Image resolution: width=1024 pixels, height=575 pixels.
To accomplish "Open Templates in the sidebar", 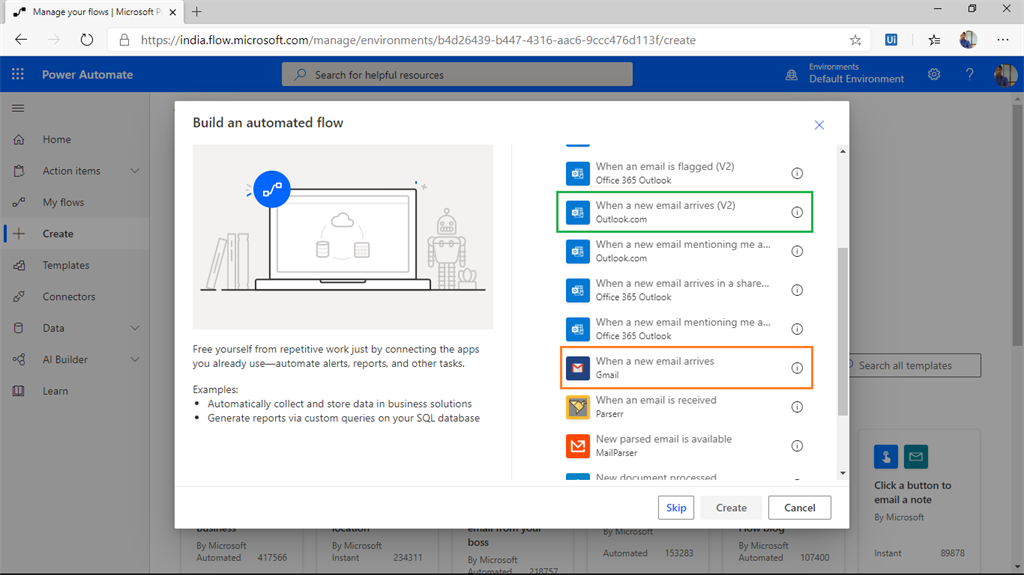I will [x=66, y=265].
